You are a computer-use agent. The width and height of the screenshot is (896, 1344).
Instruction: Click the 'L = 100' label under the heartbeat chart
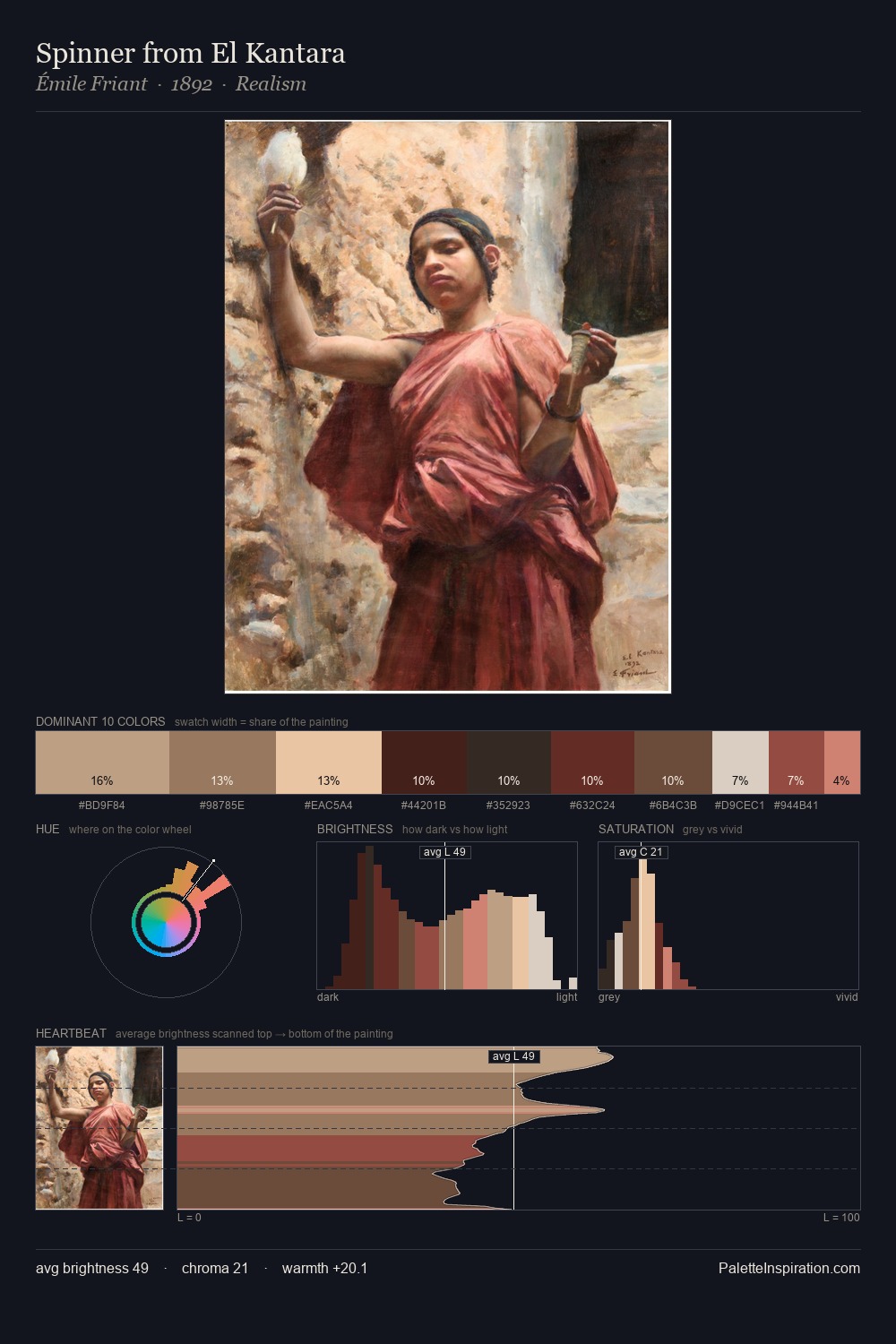(841, 1218)
